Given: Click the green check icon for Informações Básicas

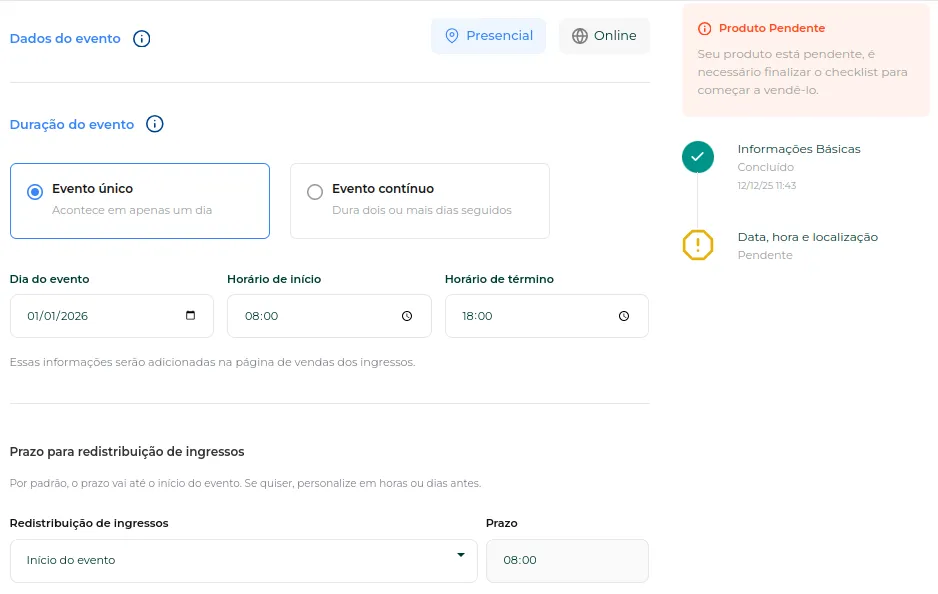Looking at the screenshot, I should coord(698,157).
